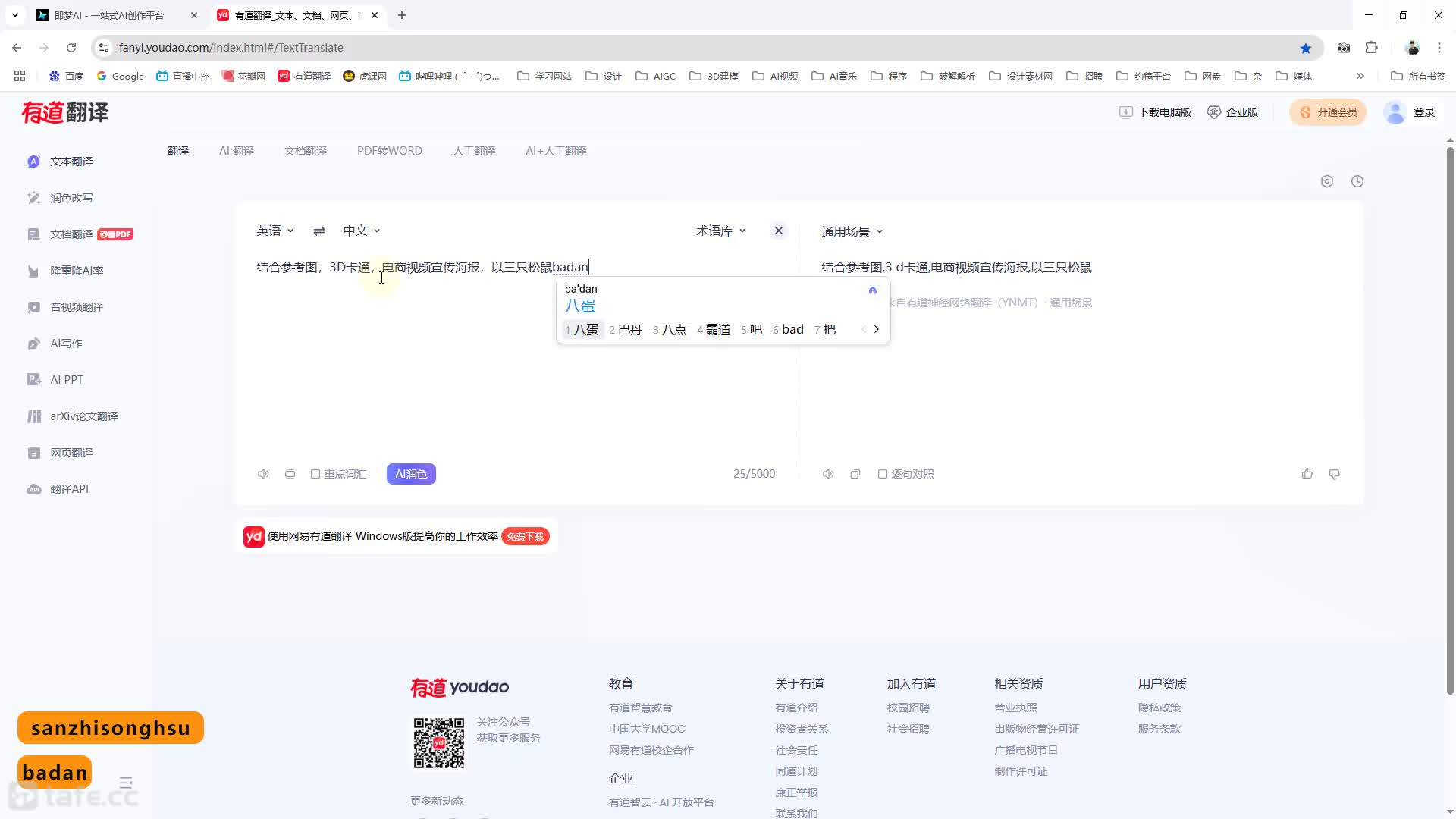The width and height of the screenshot is (1456, 819).
Task: Expand the 术语库 dropdown
Action: [721, 231]
